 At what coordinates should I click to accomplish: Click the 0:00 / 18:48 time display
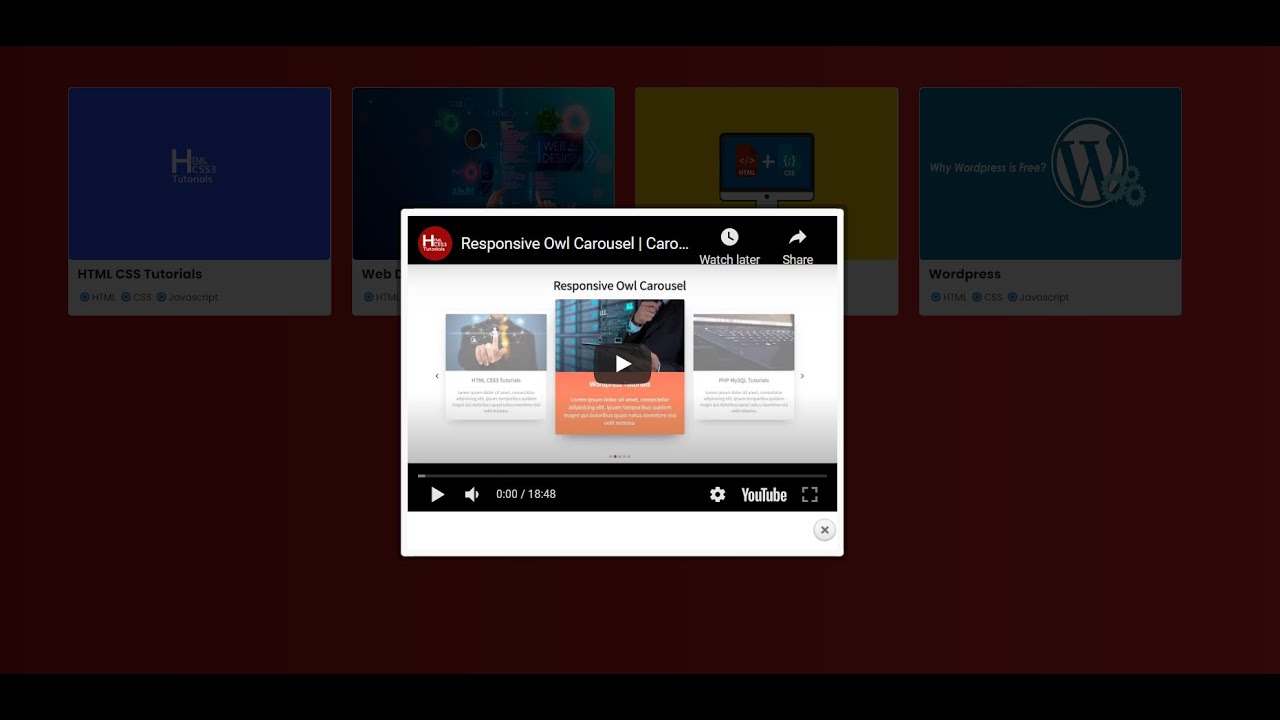(x=526, y=494)
